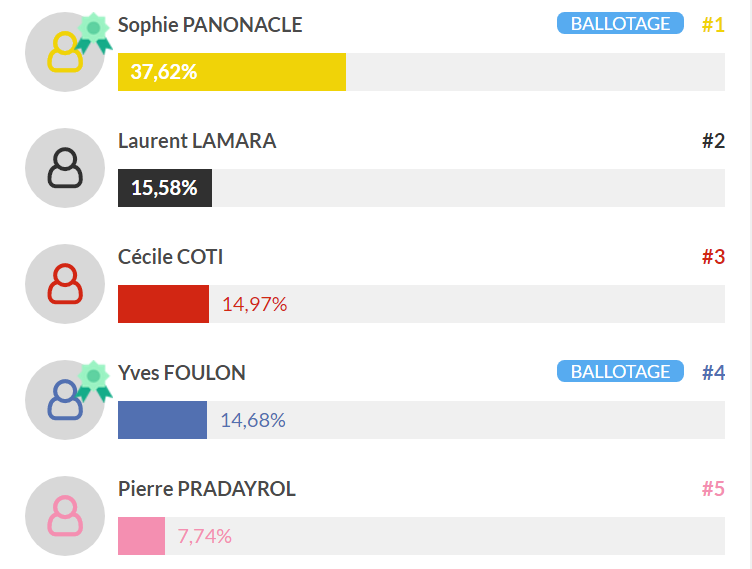The height and width of the screenshot is (569, 752).
Task: Select candidate name Yves FOULON
Action: 182,373
